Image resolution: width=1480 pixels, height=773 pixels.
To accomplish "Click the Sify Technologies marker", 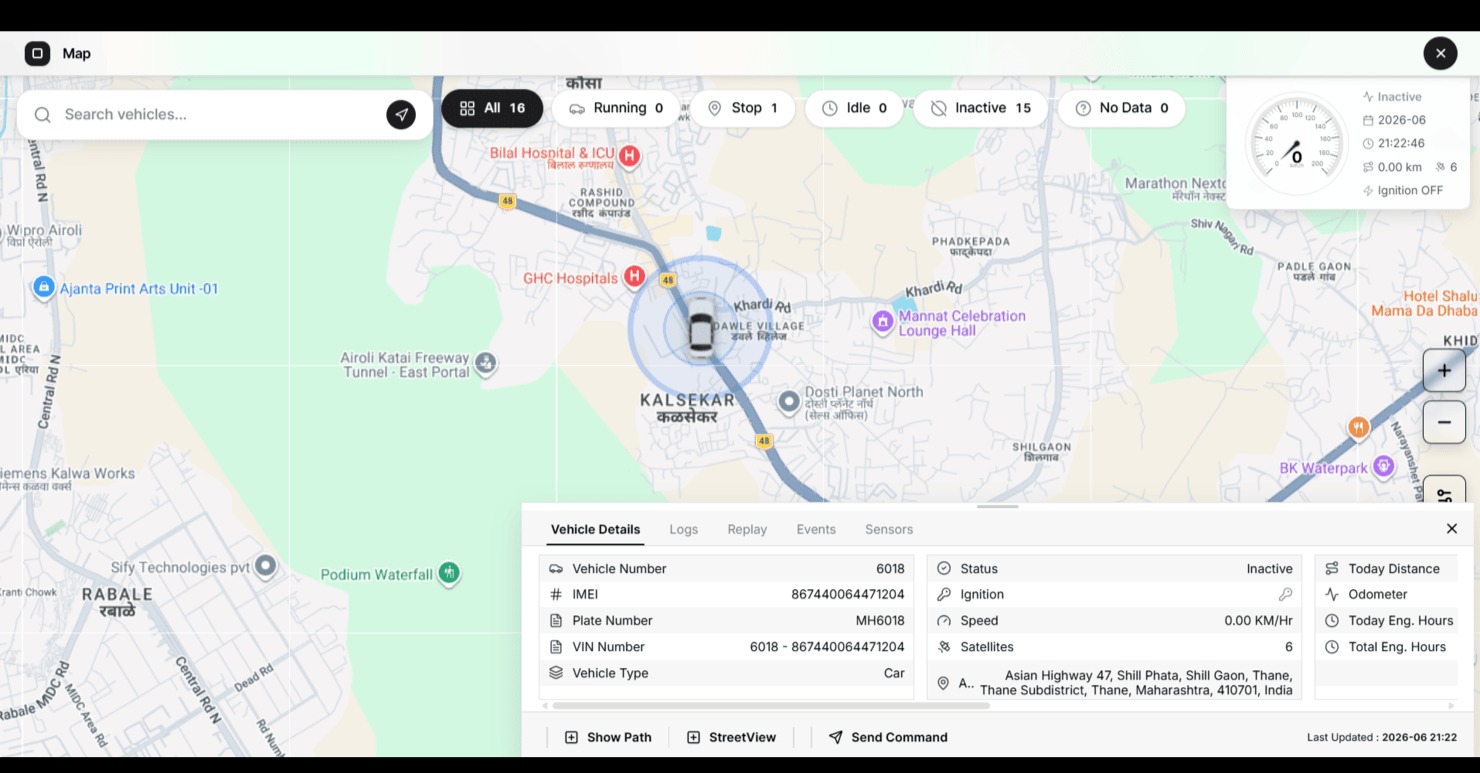I will click(265, 566).
